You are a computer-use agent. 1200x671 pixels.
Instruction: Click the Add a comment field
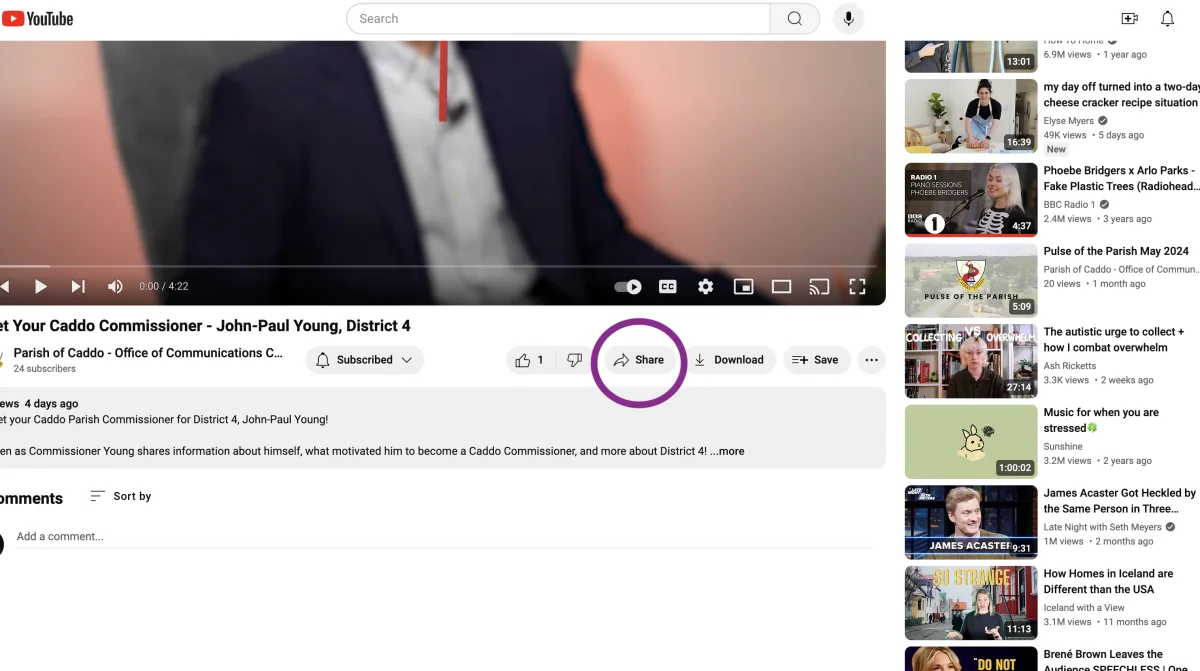(440, 537)
